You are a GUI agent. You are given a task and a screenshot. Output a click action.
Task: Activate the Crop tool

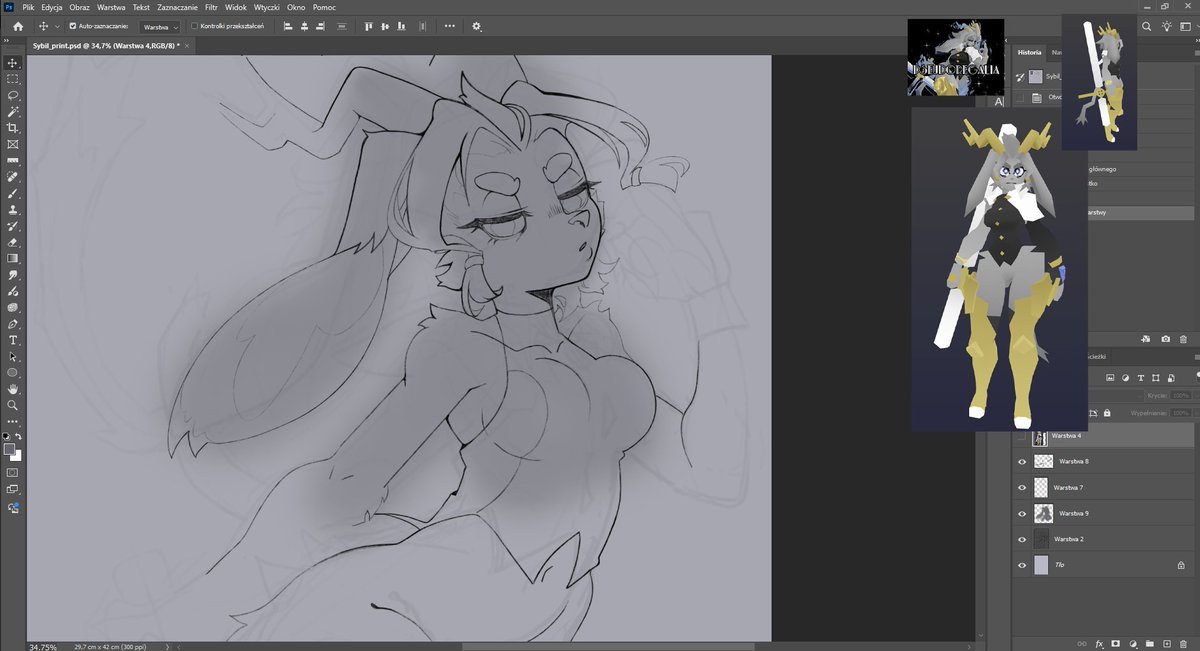tap(13, 128)
